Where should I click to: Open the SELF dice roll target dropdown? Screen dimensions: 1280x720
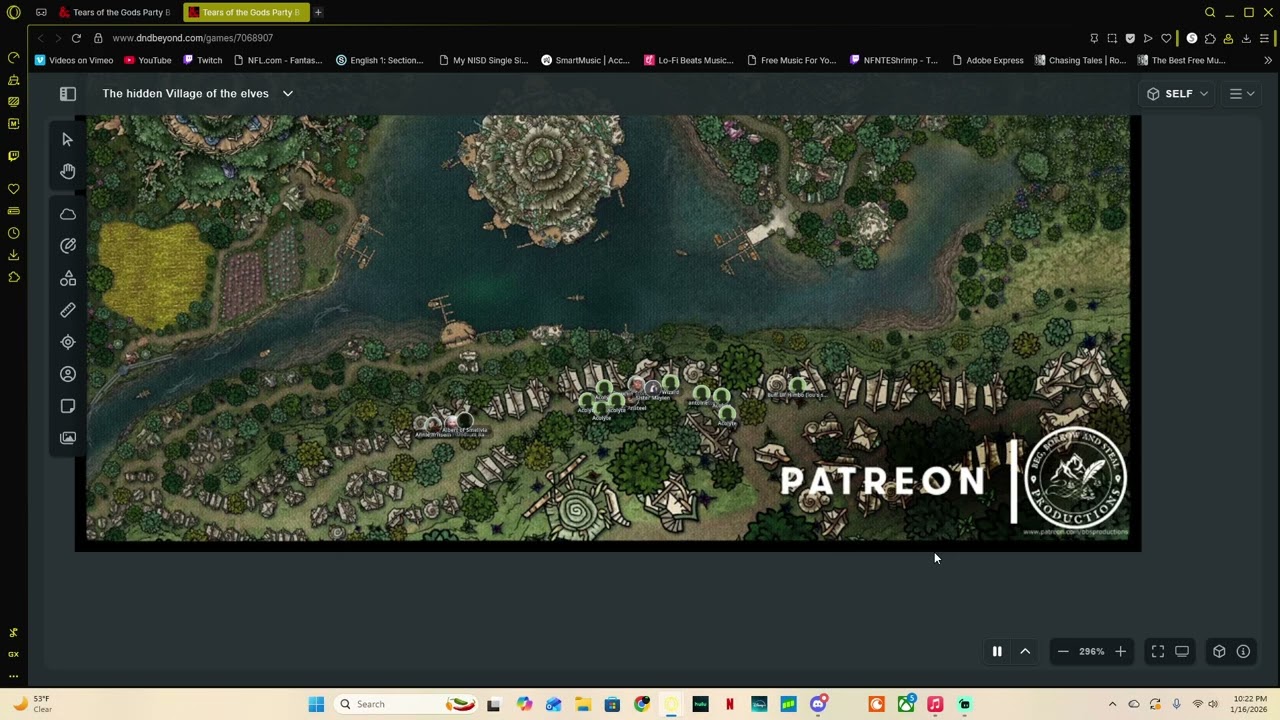[1178, 93]
